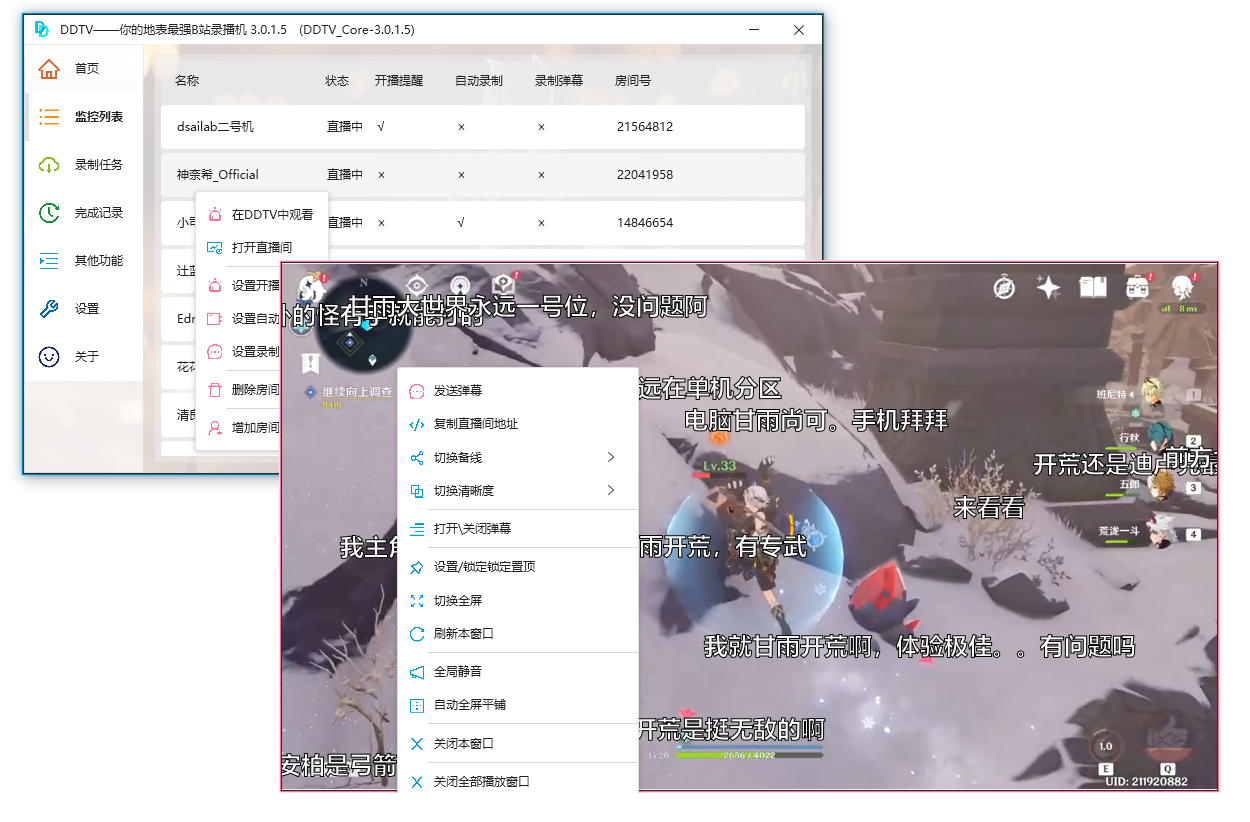Click the 增加房间 add-user icon
Viewport: 1250px width, 822px height.
coord(214,428)
